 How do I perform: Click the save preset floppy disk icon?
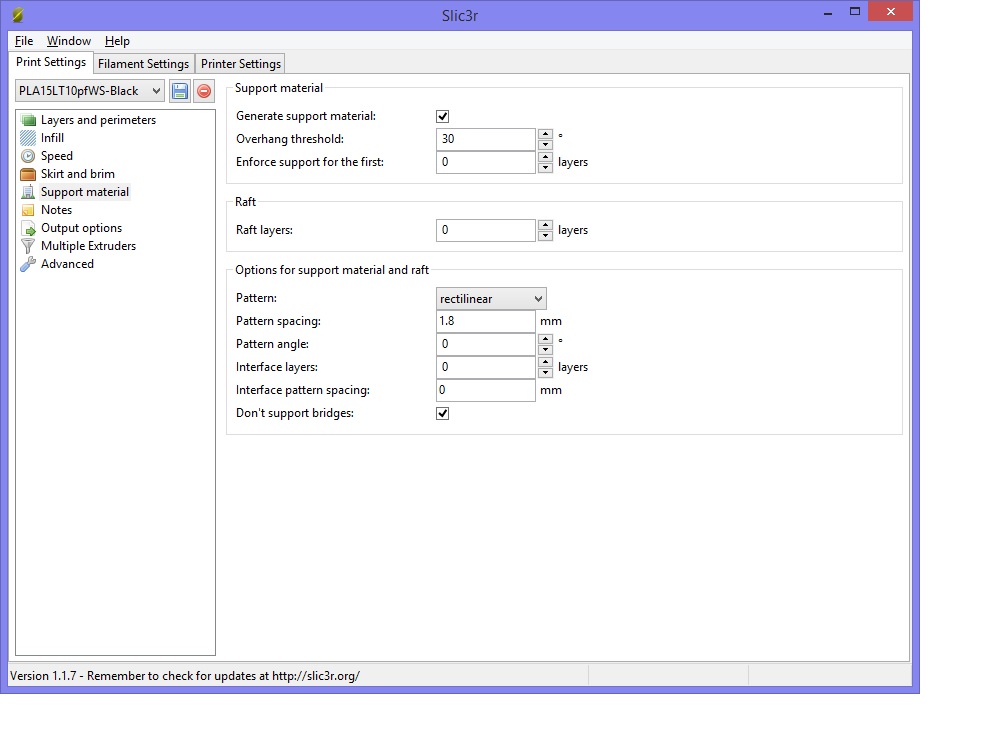(180, 91)
